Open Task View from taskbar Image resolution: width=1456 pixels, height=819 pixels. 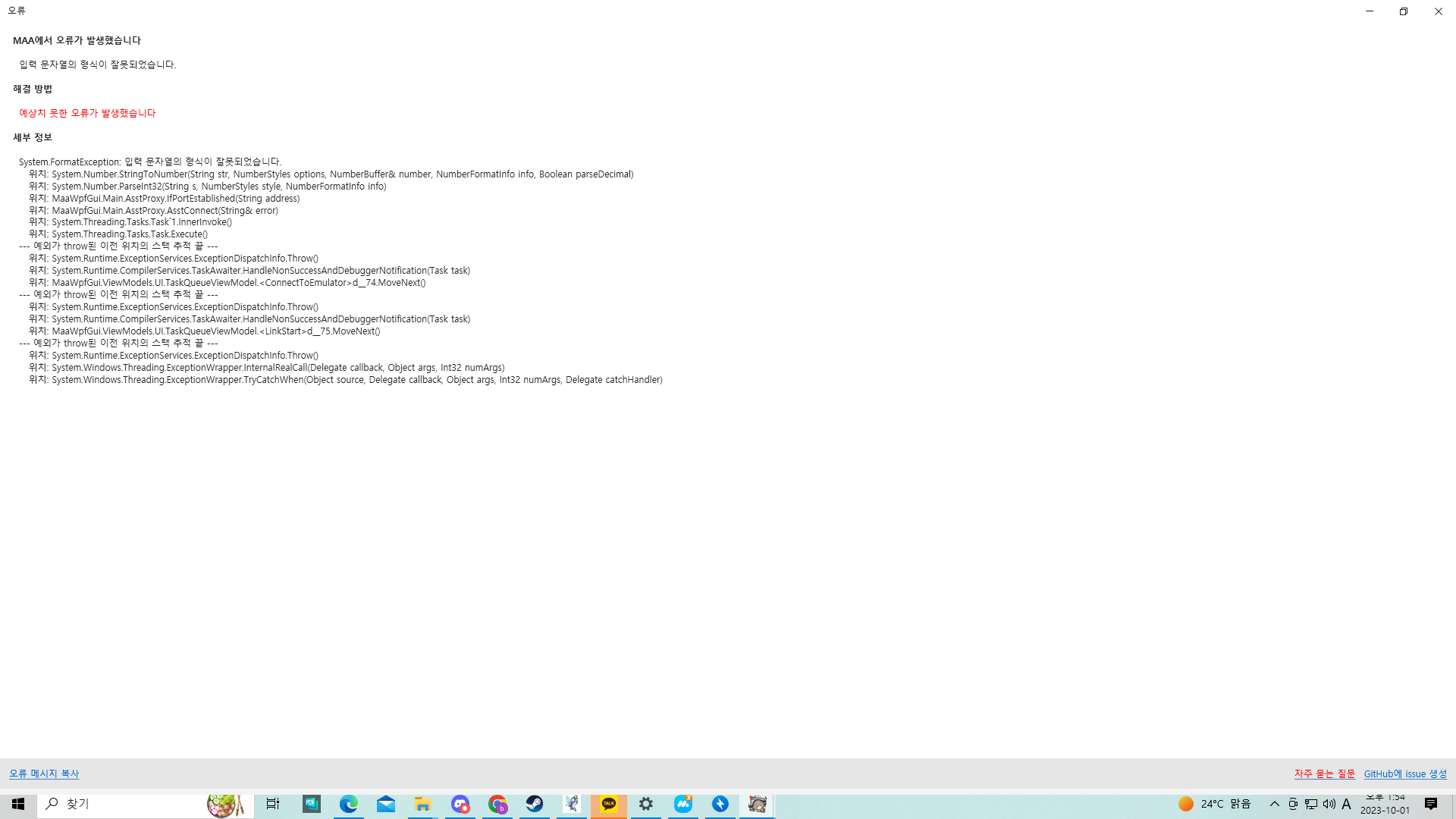(x=273, y=804)
